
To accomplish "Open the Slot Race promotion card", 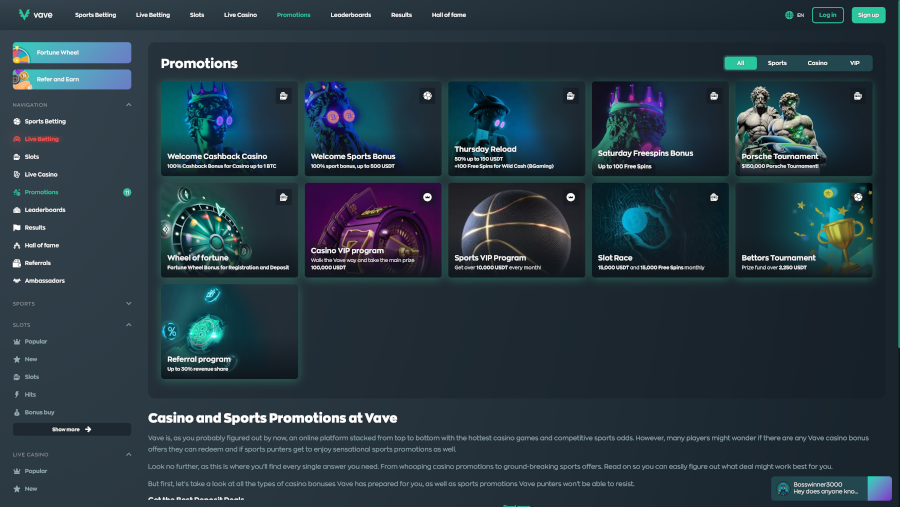I will pos(660,230).
